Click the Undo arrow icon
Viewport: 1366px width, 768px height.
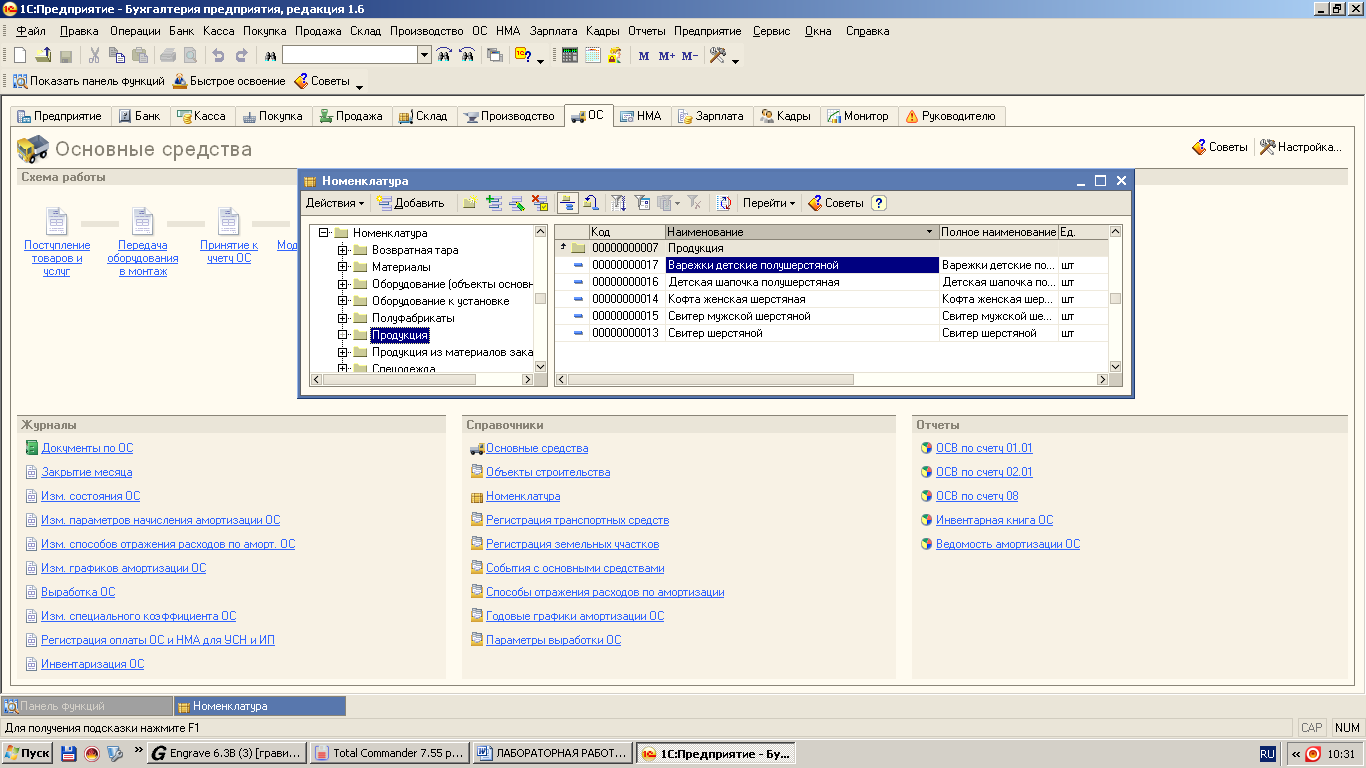click(x=218, y=56)
